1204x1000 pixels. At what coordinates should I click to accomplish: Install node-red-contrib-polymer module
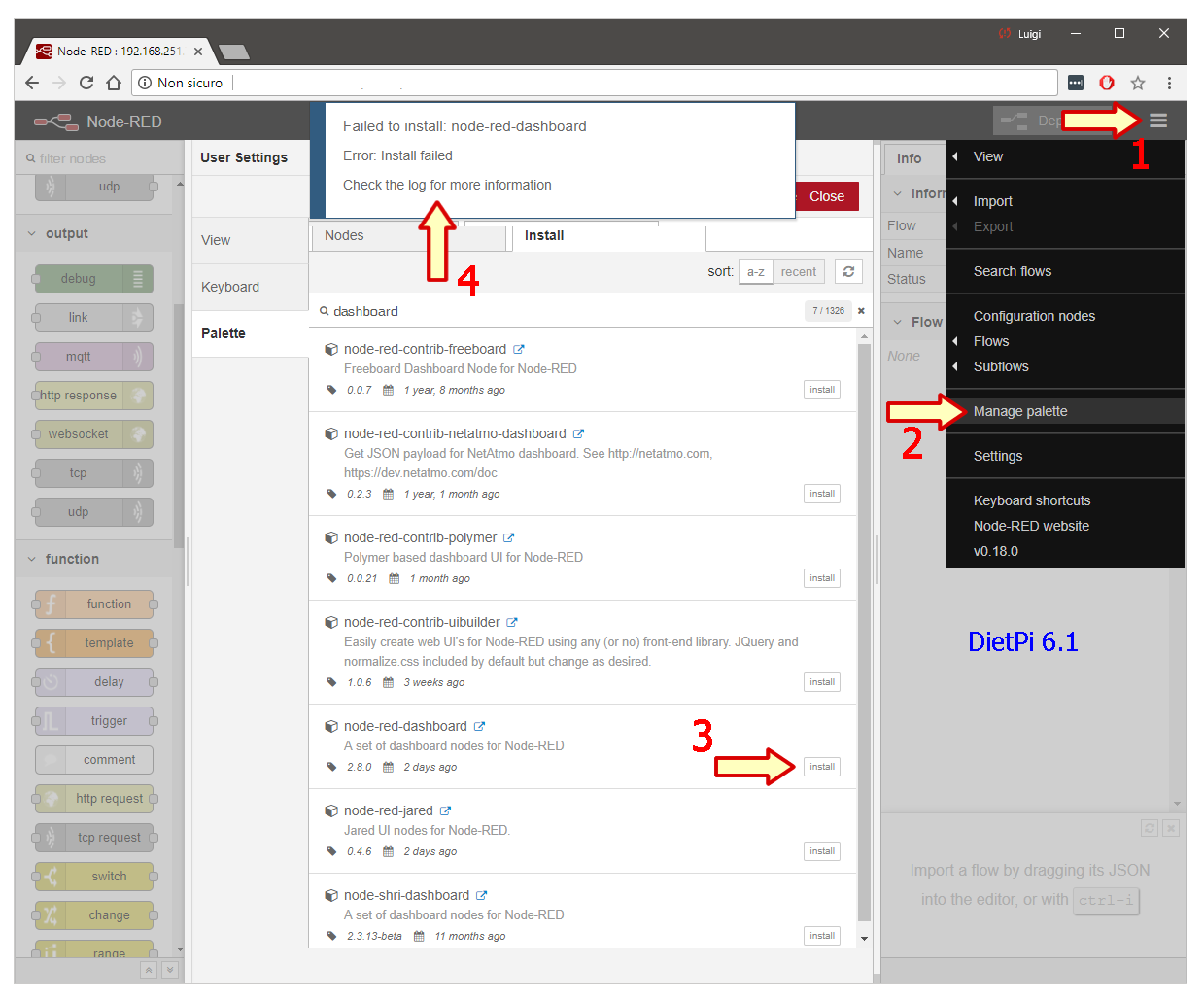822,578
